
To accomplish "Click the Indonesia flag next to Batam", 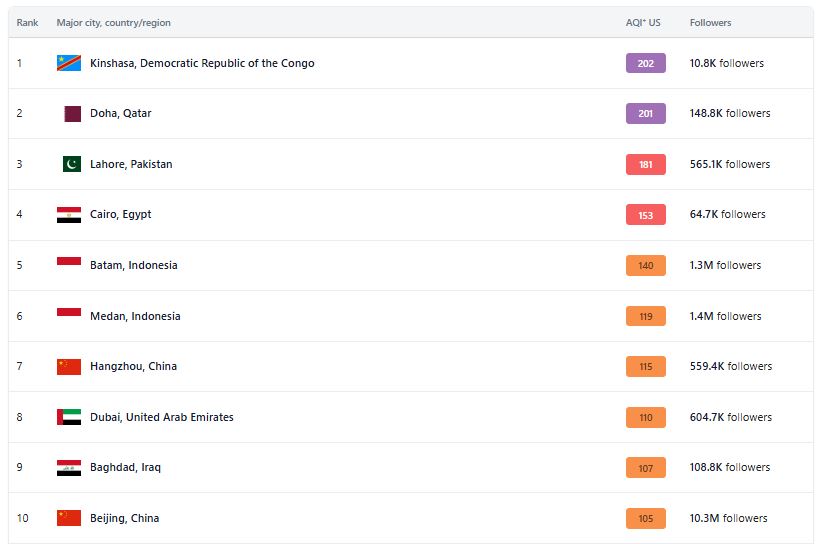I will [x=69, y=263].
